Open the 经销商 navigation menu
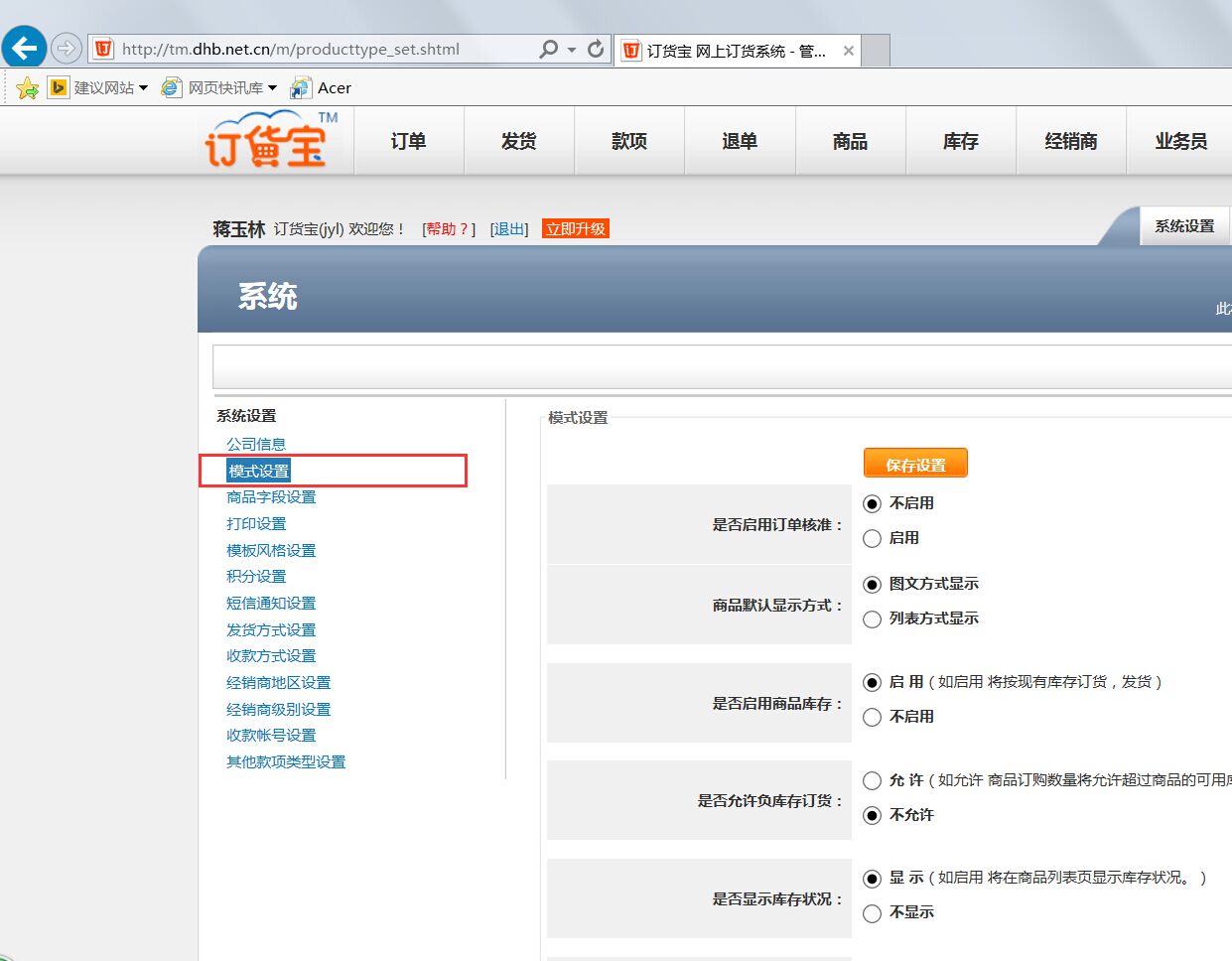The width and height of the screenshot is (1232, 961). coord(1070,141)
